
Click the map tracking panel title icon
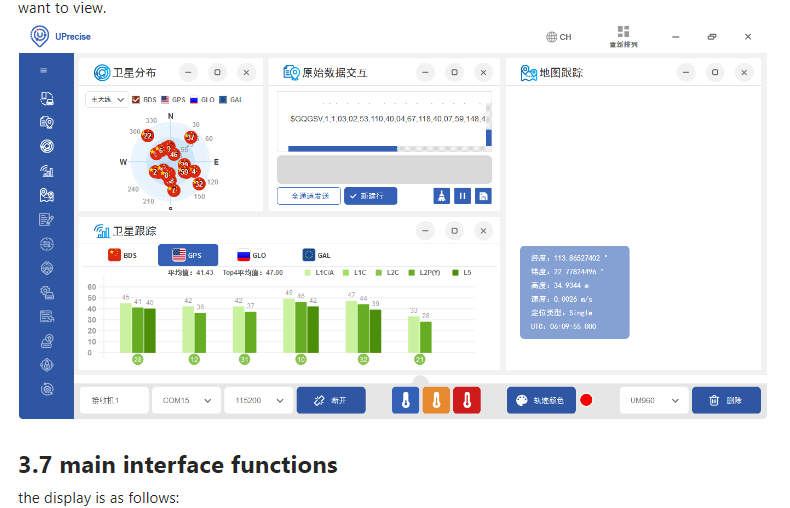[529, 73]
